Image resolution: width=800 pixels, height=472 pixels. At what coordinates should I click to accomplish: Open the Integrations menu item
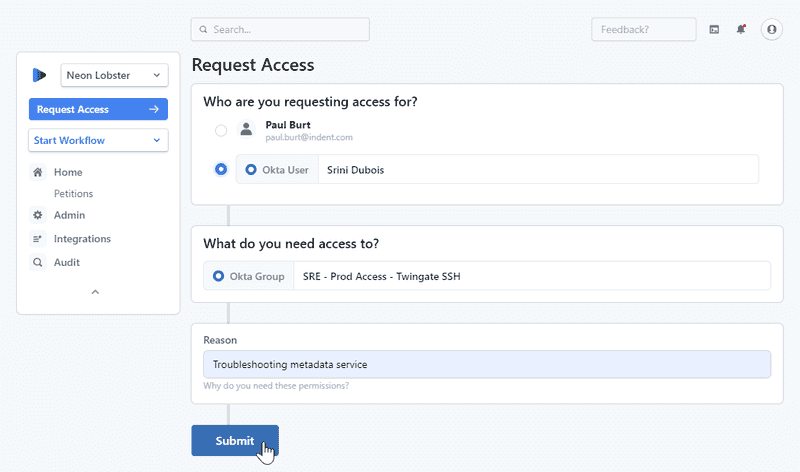82,239
